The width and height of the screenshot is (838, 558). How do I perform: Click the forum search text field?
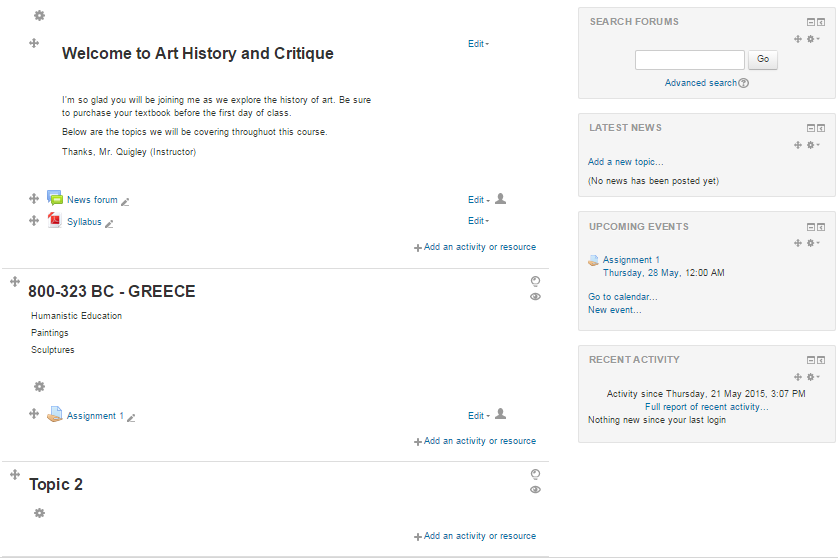pos(689,60)
